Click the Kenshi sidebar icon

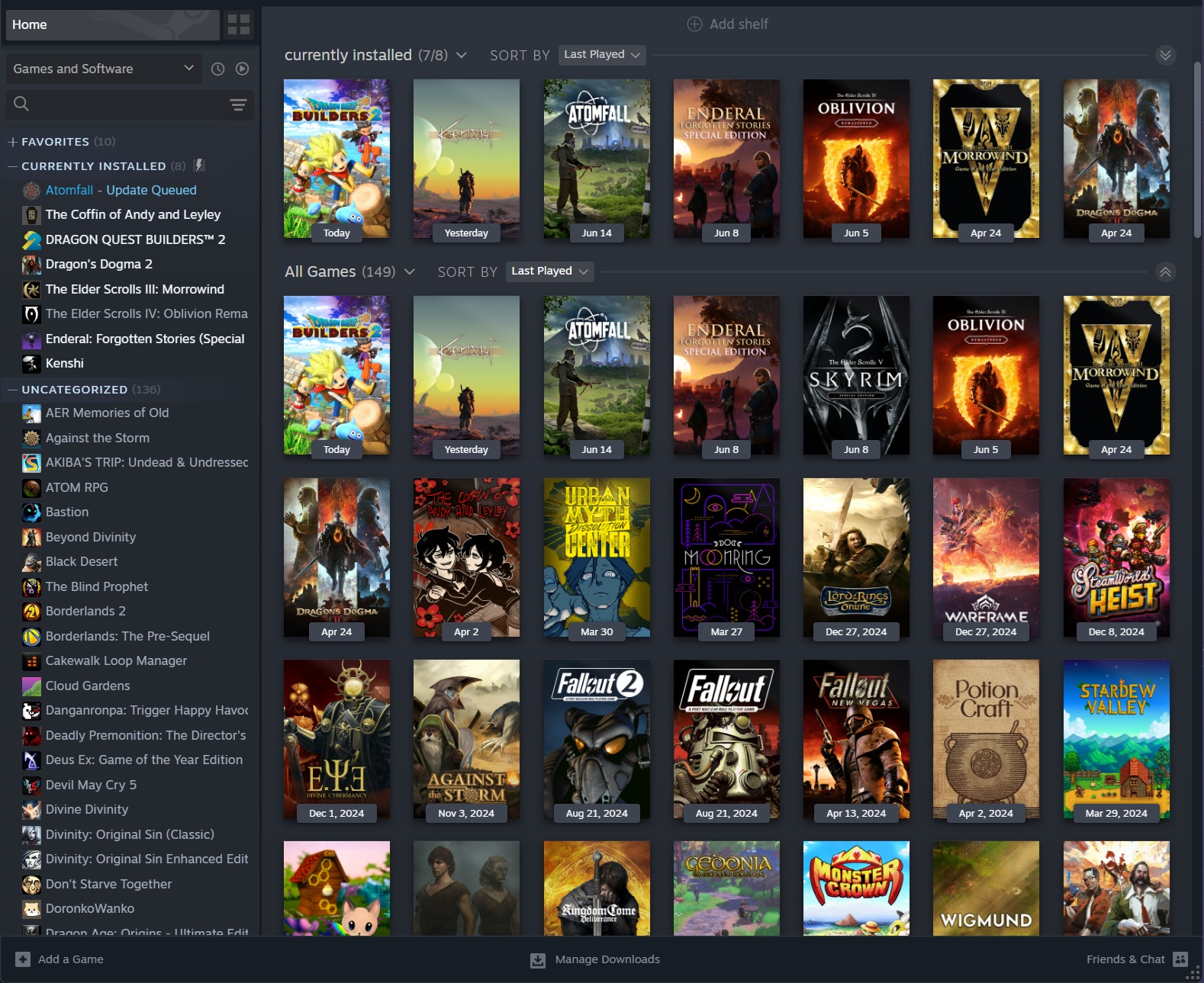(x=31, y=364)
